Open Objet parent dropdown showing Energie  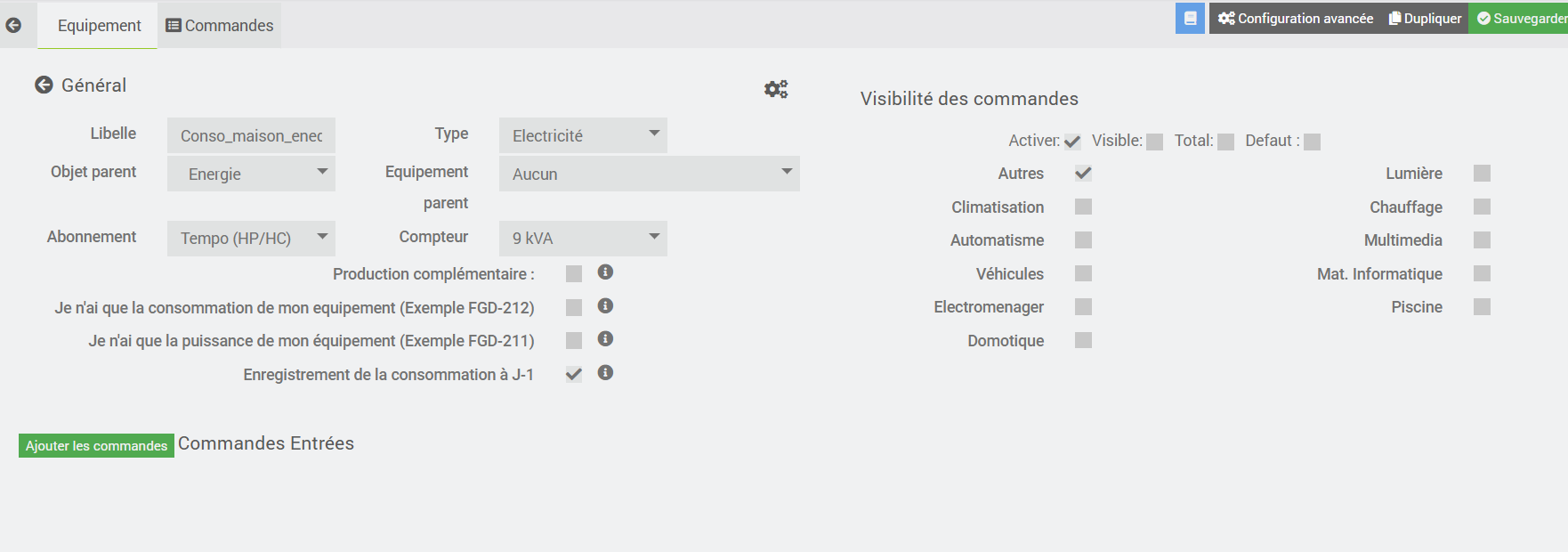[x=251, y=174]
